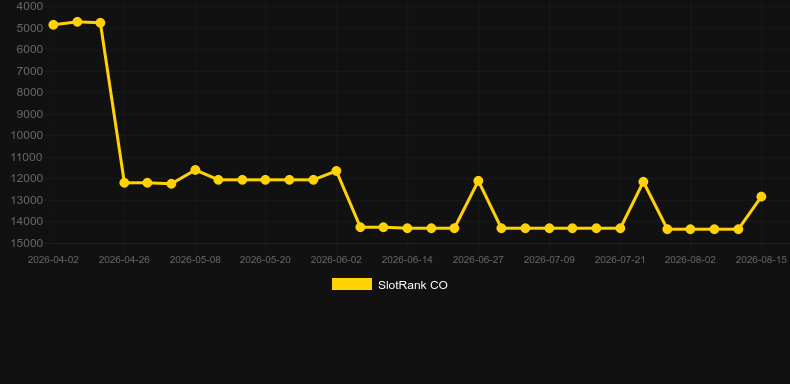Click x-axis date label 2026-08-15

point(761,260)
